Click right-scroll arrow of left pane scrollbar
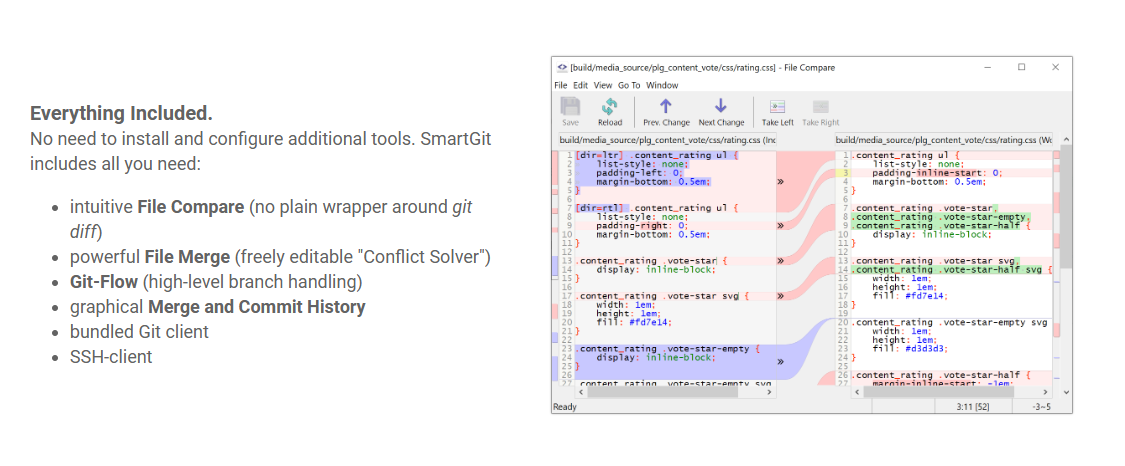Viewport: 1125px width, 466px height. pyautogui.click(x=771, y=392)
